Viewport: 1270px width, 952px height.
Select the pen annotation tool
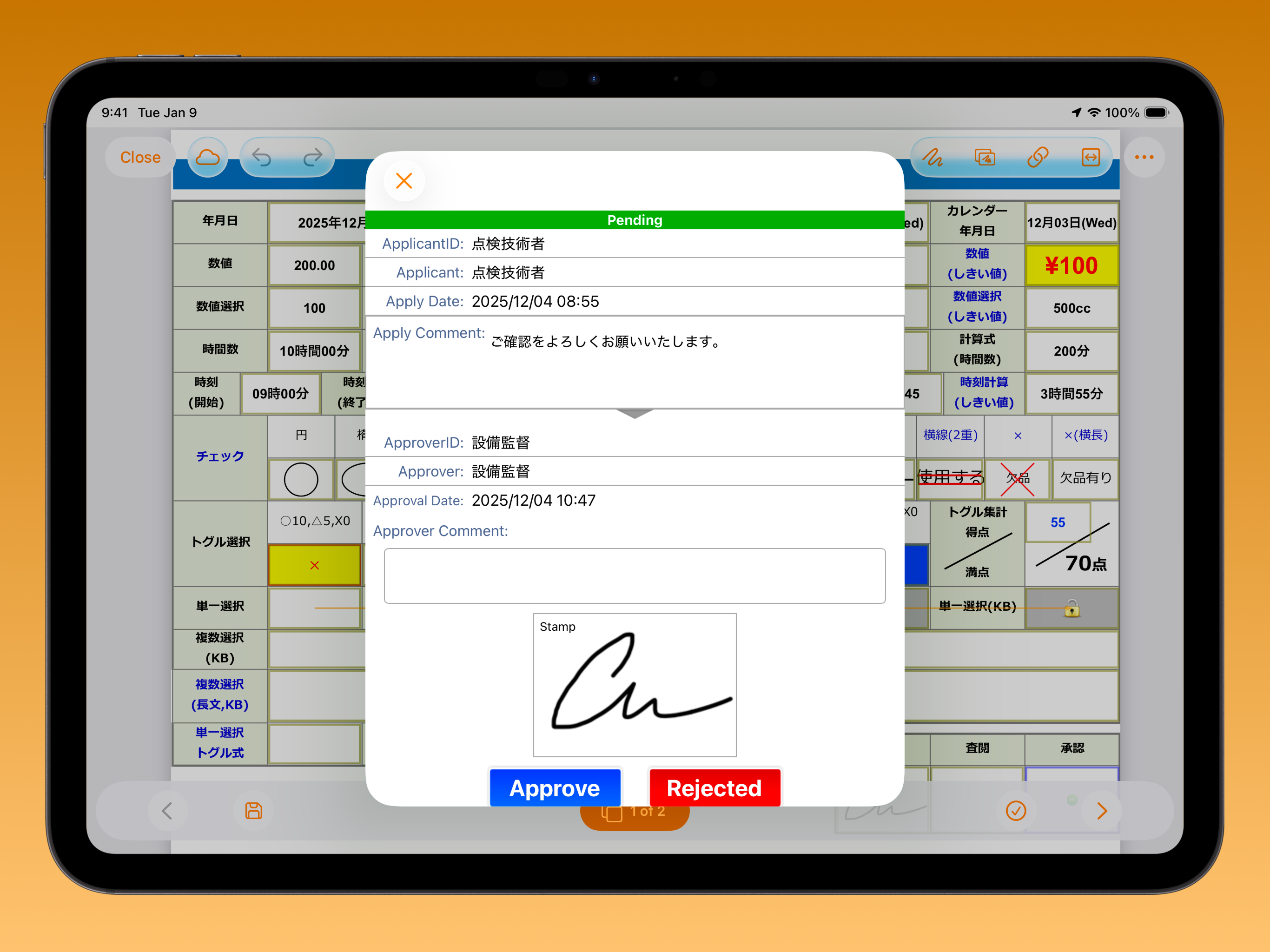(933, 157)
